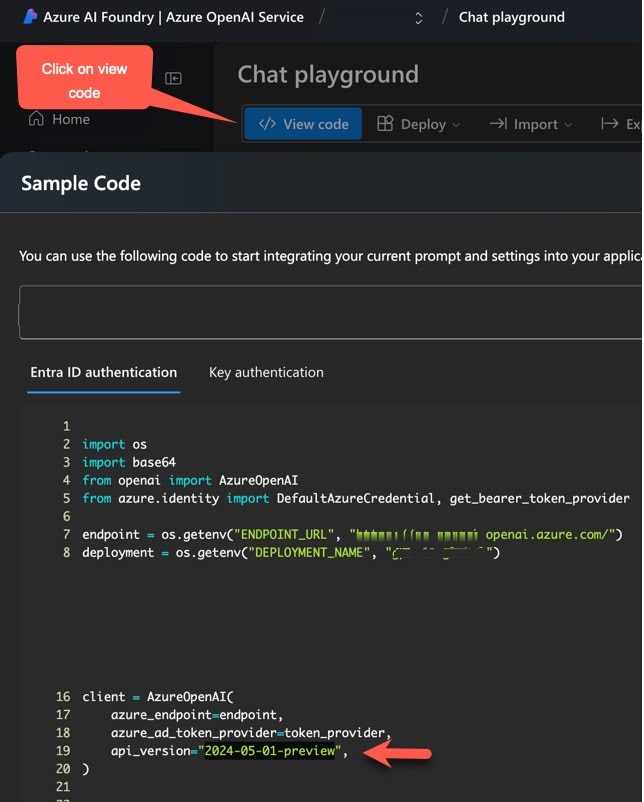Switch to the Entra ID authentication tab

pyautogui.click(x=104, y=372)
